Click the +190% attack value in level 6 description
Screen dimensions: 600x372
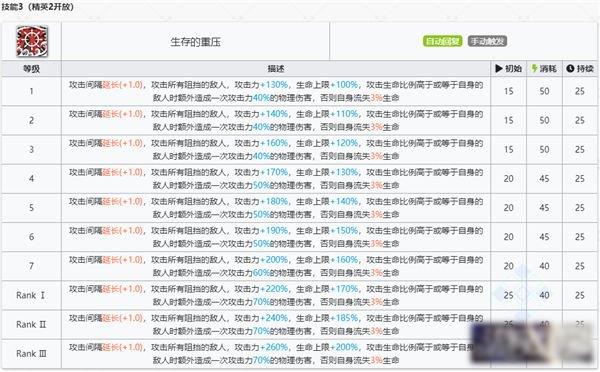tap(274, 230)
